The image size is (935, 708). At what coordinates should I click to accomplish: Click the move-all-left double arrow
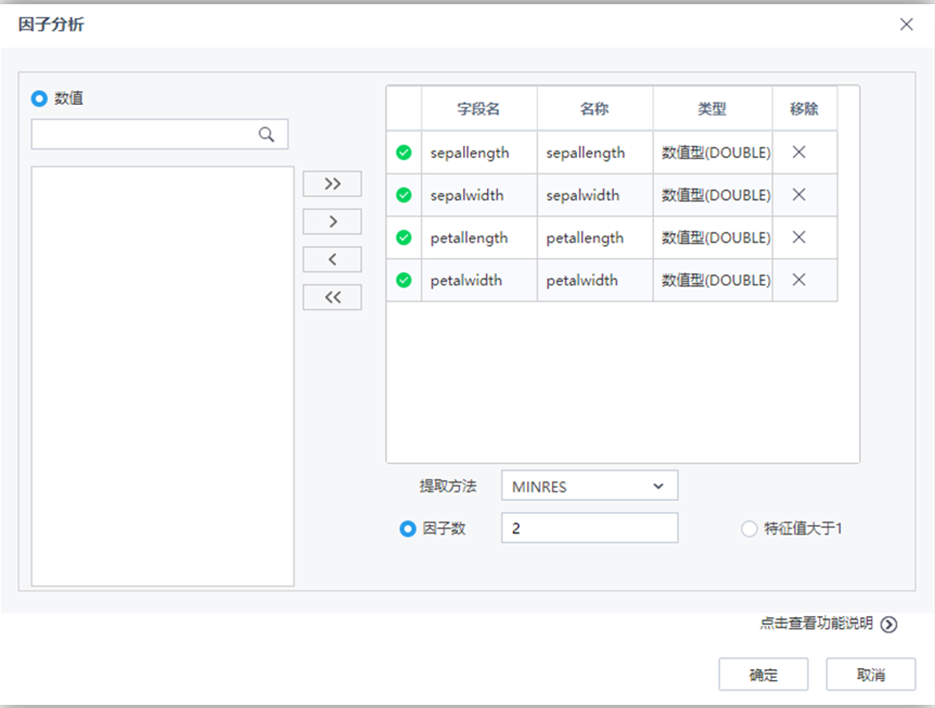(x=331, y=297)
